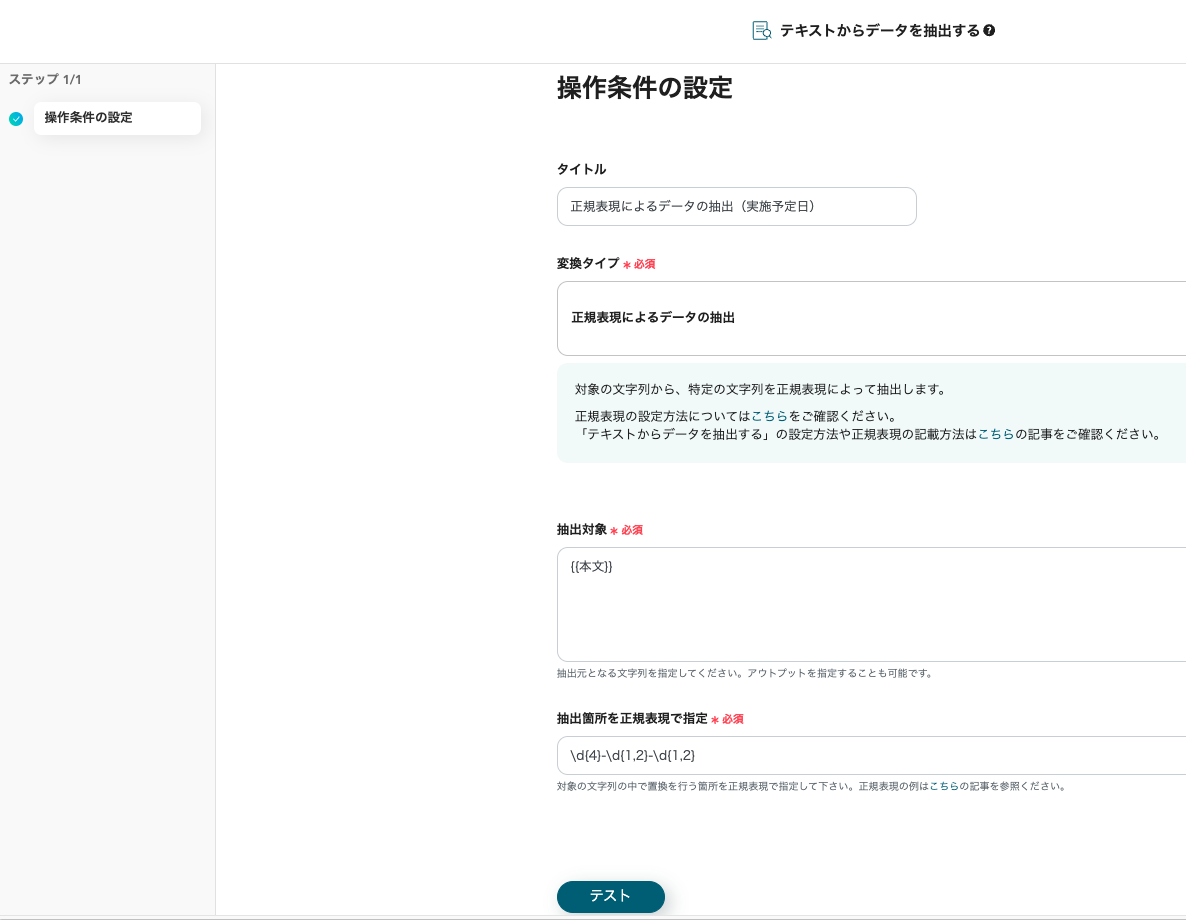1186x920 pixels.
Task: Click the 抽出対象 field label
Action: [581, 530]
